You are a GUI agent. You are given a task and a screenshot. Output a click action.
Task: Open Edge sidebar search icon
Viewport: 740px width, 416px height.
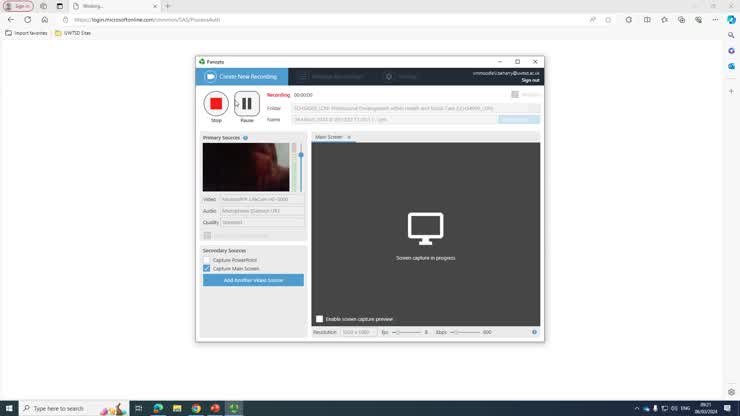731,35
